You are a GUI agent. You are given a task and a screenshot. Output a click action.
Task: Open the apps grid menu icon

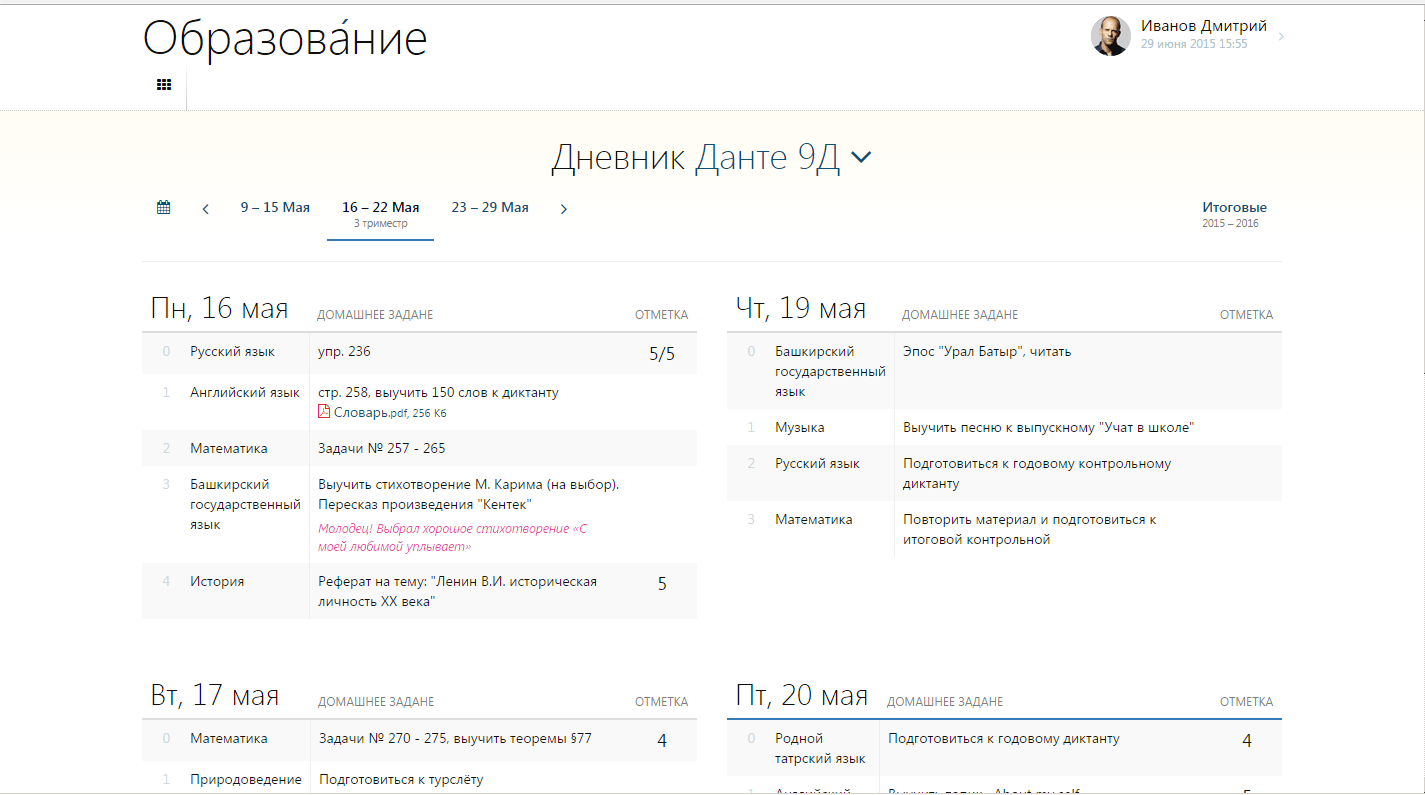pyautogui.click(x=164, y=85)
